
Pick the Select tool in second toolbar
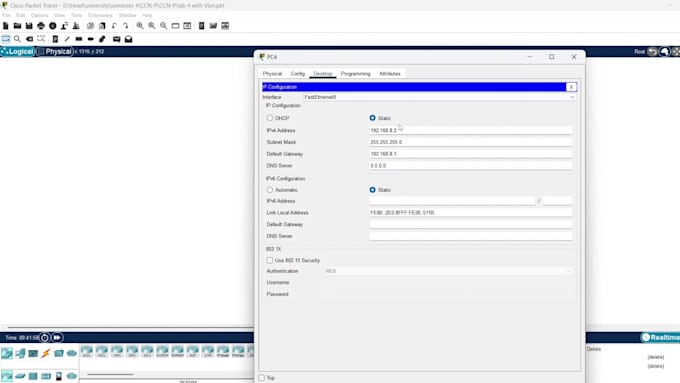tap(6, 39)
